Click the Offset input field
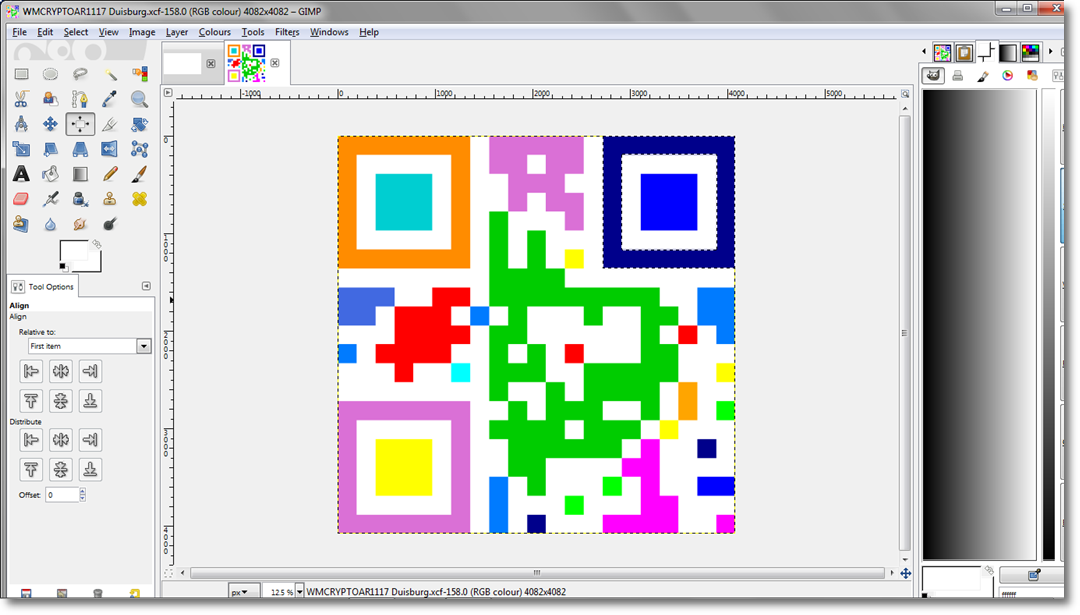 pos(62,494)
